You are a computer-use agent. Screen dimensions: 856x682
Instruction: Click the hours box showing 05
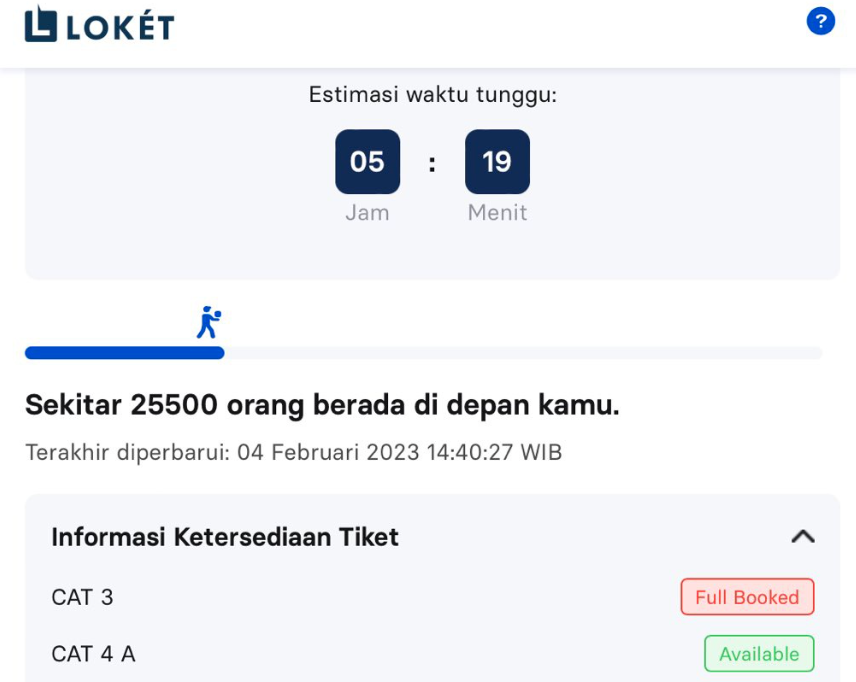[x=367, y=162]
